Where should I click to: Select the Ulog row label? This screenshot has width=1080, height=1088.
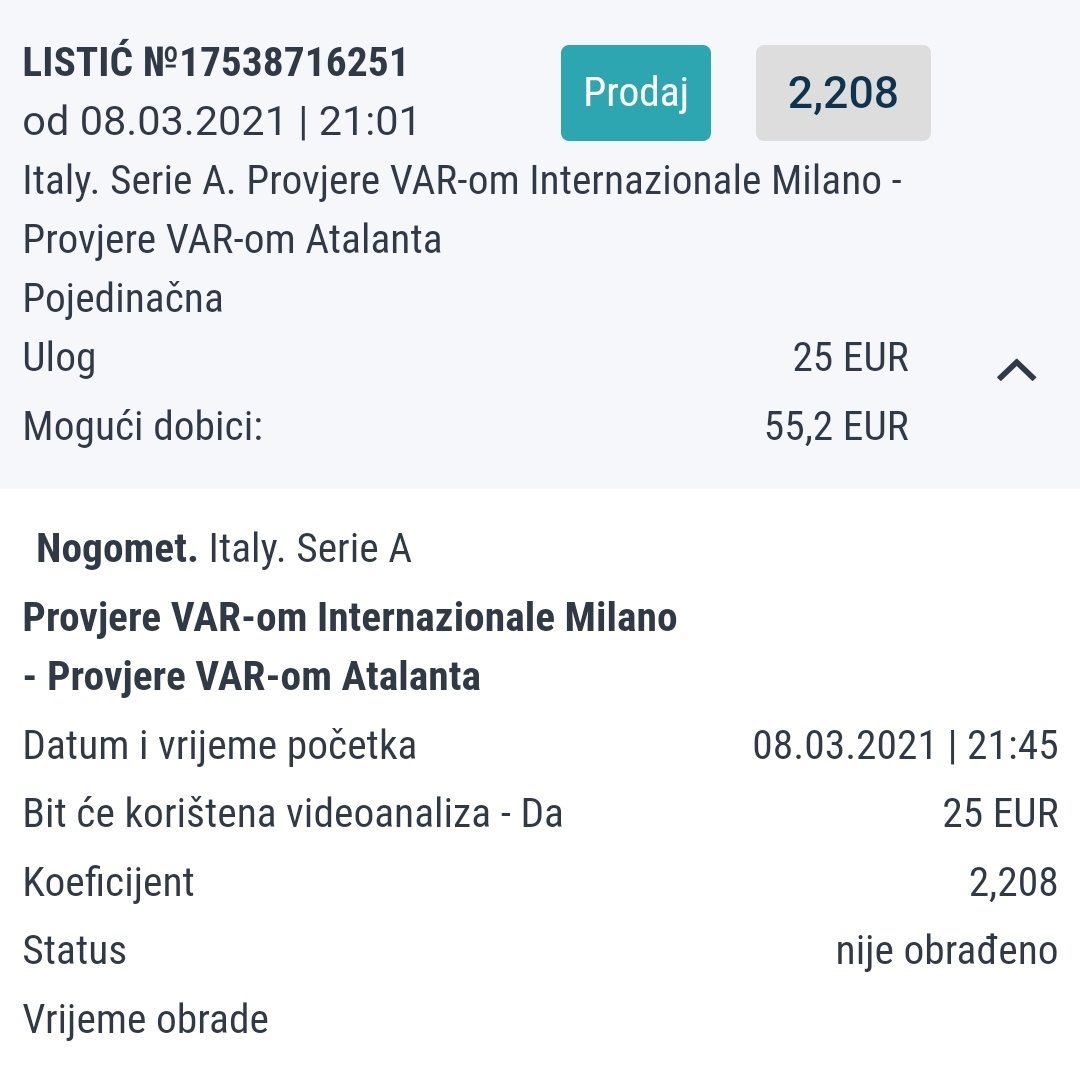click(60, 358)
